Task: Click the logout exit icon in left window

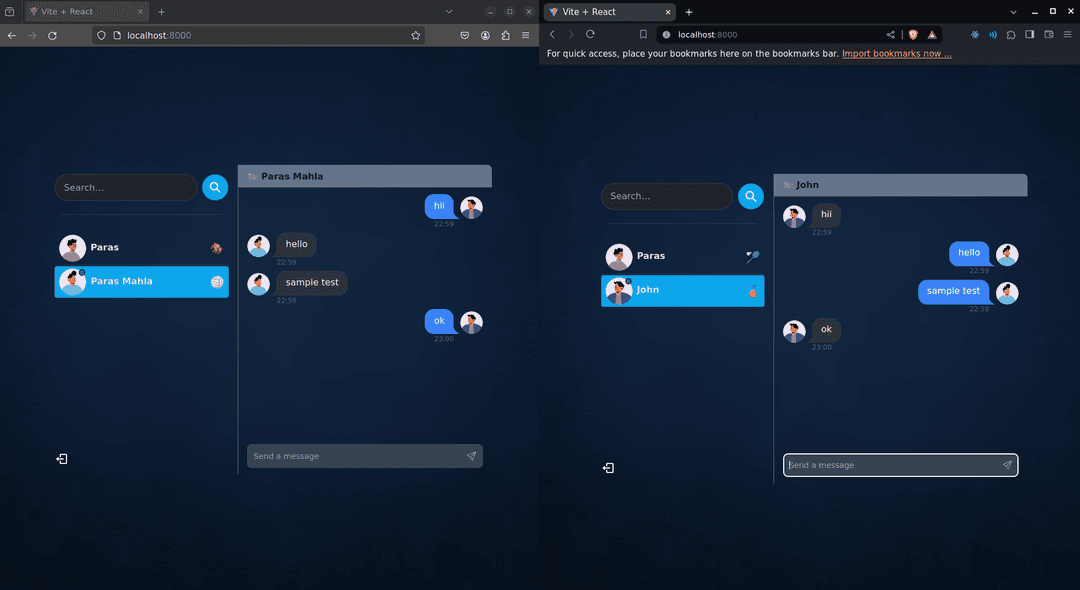Action: pyautogui.click(x=61, y=458)
